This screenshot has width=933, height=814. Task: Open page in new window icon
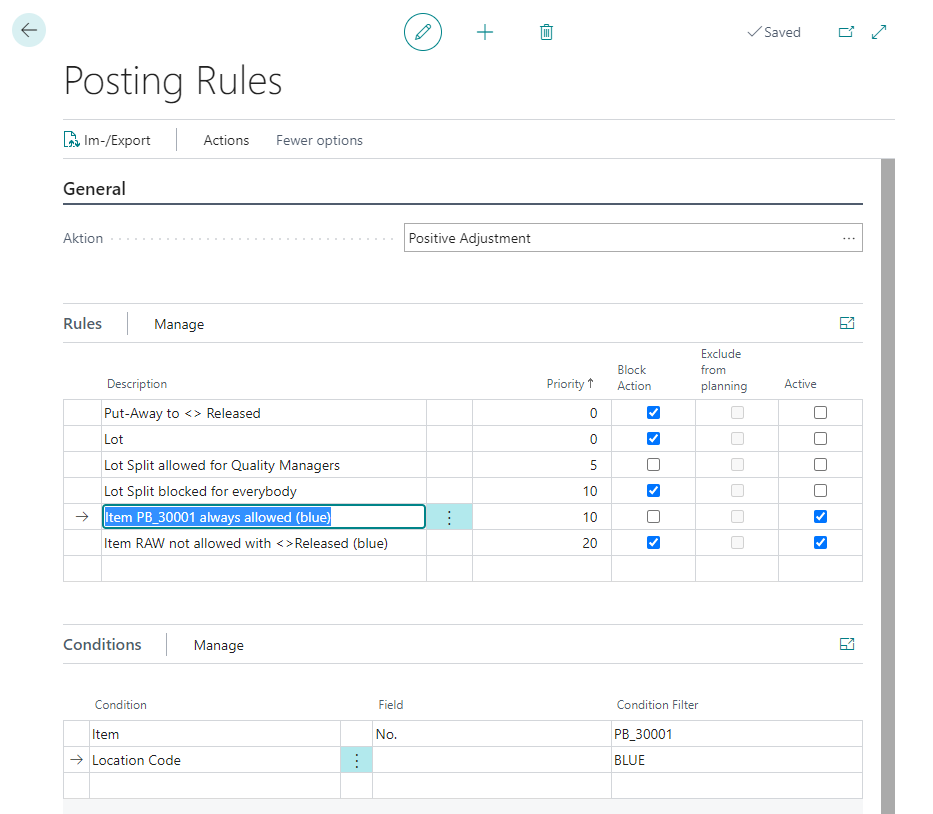(846, 32)
